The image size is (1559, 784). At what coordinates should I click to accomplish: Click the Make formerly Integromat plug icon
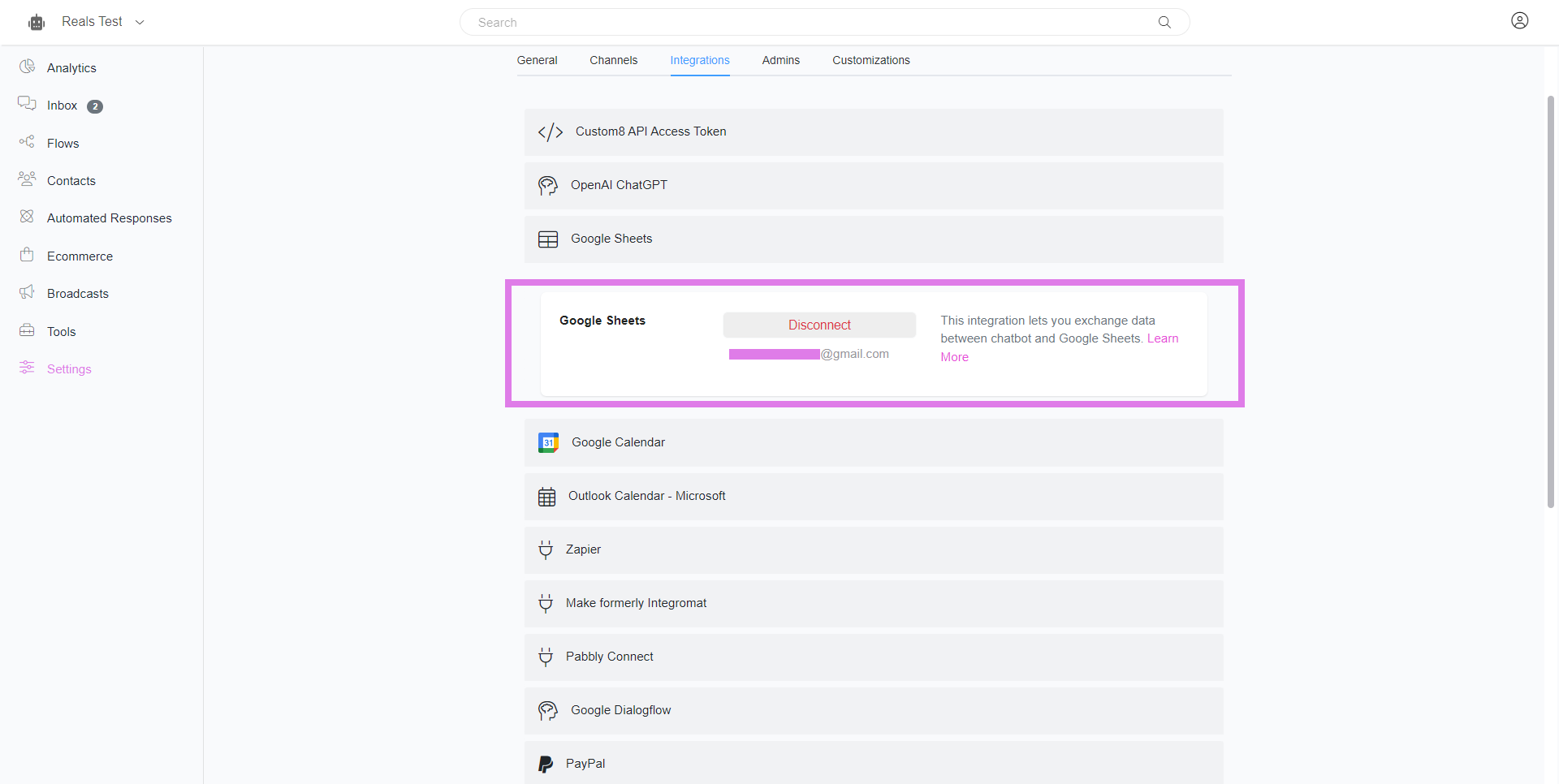(546, 604)
